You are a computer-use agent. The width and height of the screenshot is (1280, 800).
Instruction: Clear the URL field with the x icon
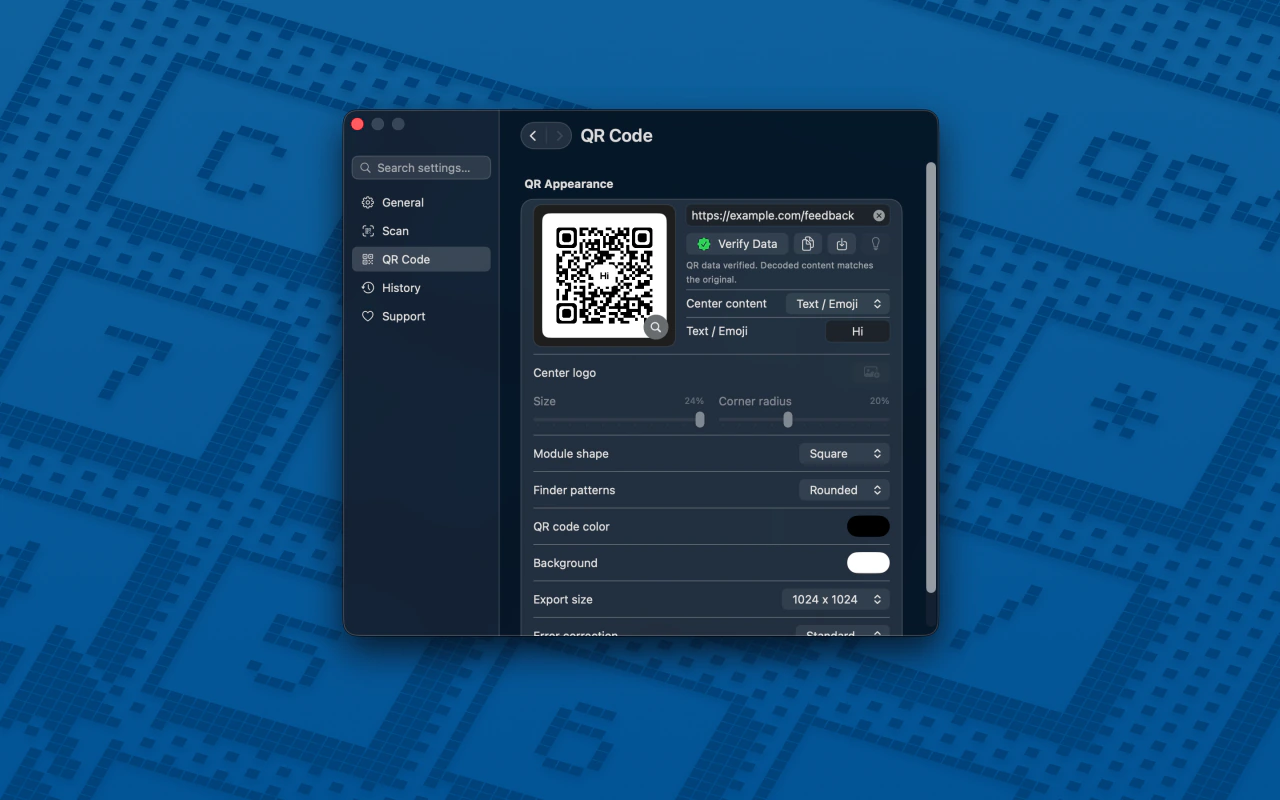[x=879, y=216]
